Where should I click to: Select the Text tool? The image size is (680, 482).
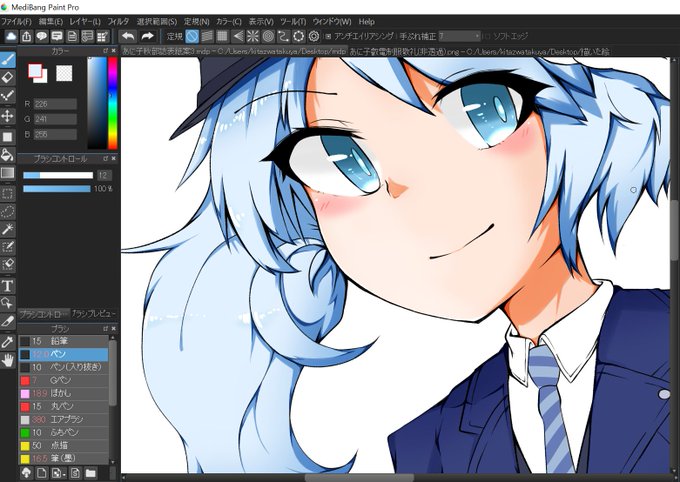[8, 286]
